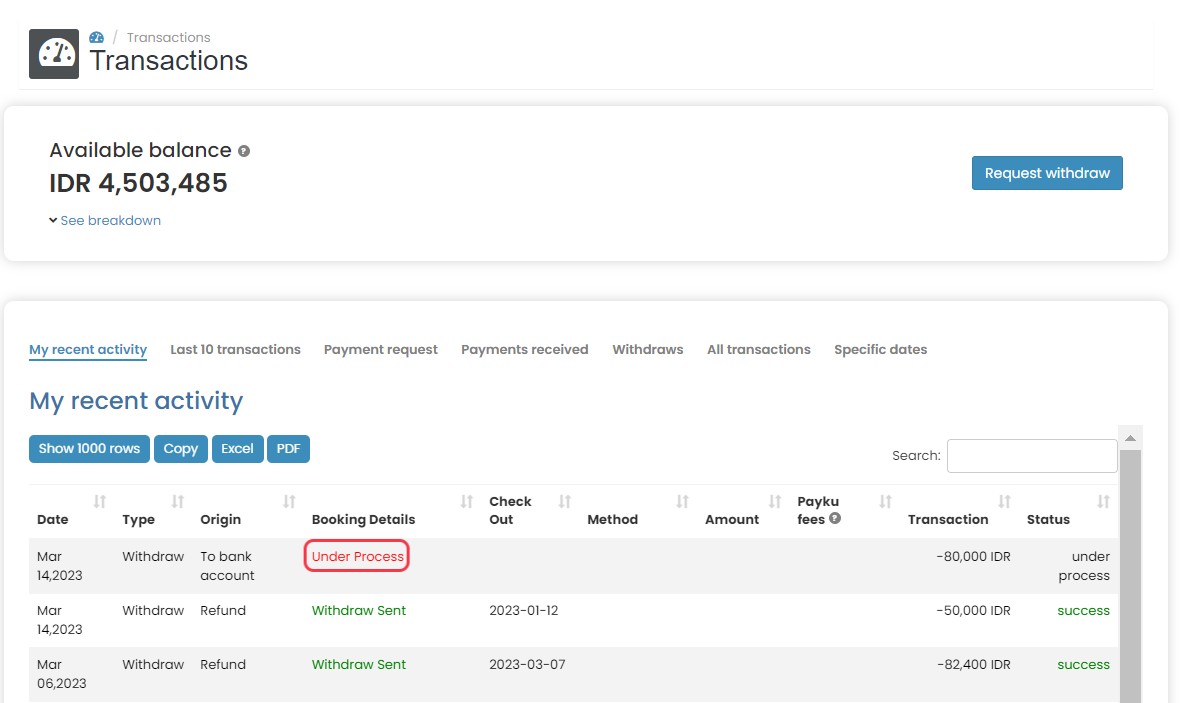The image size is (1180, 703).
Task: Click the 2023-03-07 check out date
Action: pyautogui.click(x=528, y=665)
